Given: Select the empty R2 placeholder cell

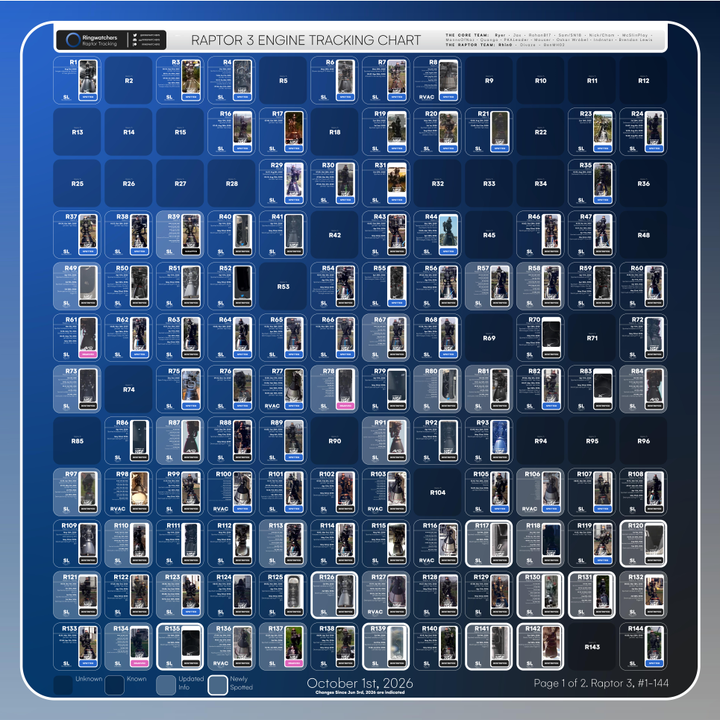Looking at the screenshot, I should click(129, 80).
